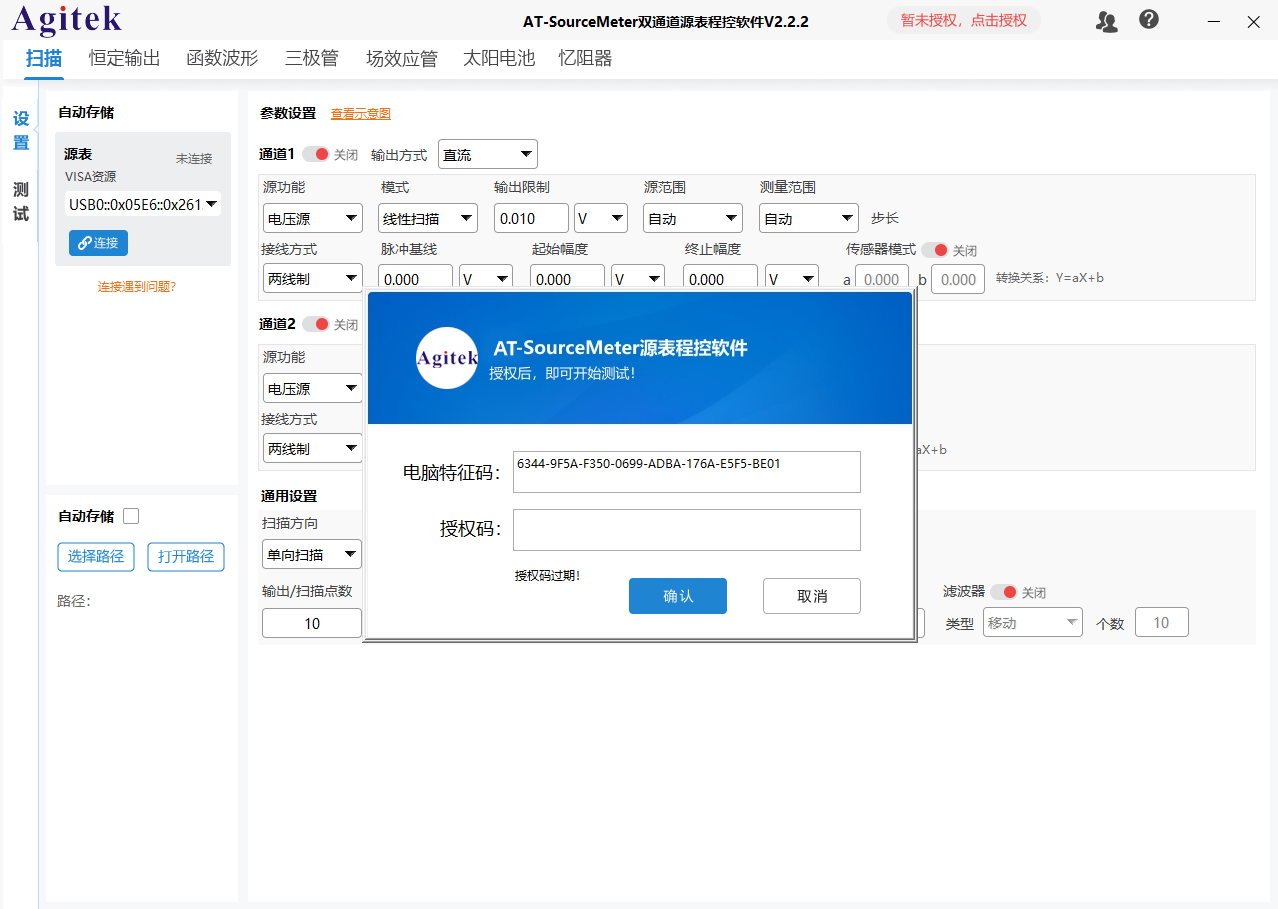This screenshot has width=1278, height=909.
Task: Switch to 测试 in the left sidebar
Action: 20,201
